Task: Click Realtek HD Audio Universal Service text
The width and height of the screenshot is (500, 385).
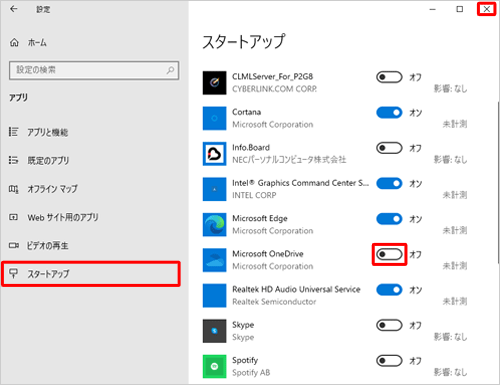Action: pyautogui.click(x=296, y=289)
